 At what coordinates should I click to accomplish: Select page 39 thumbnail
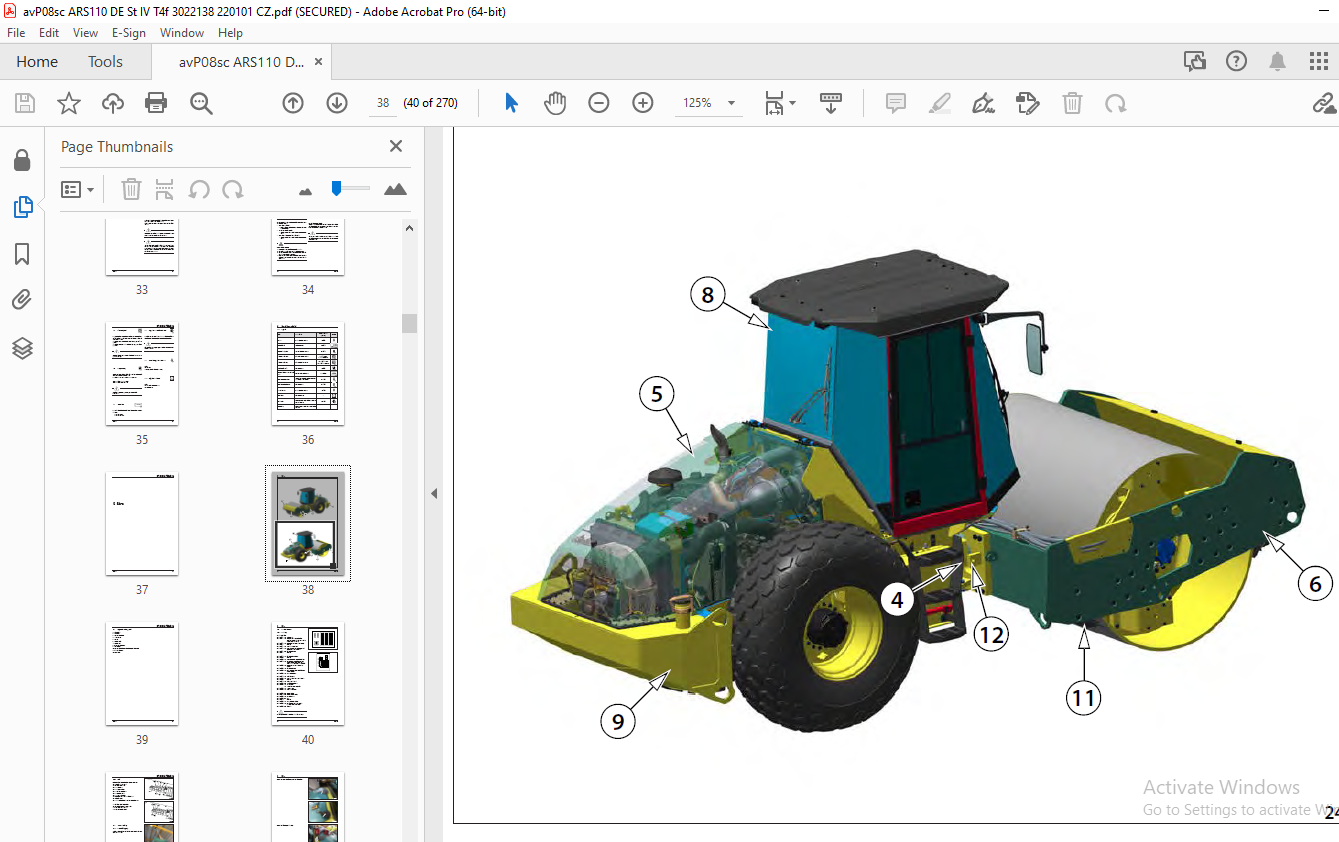click(142, 674)
